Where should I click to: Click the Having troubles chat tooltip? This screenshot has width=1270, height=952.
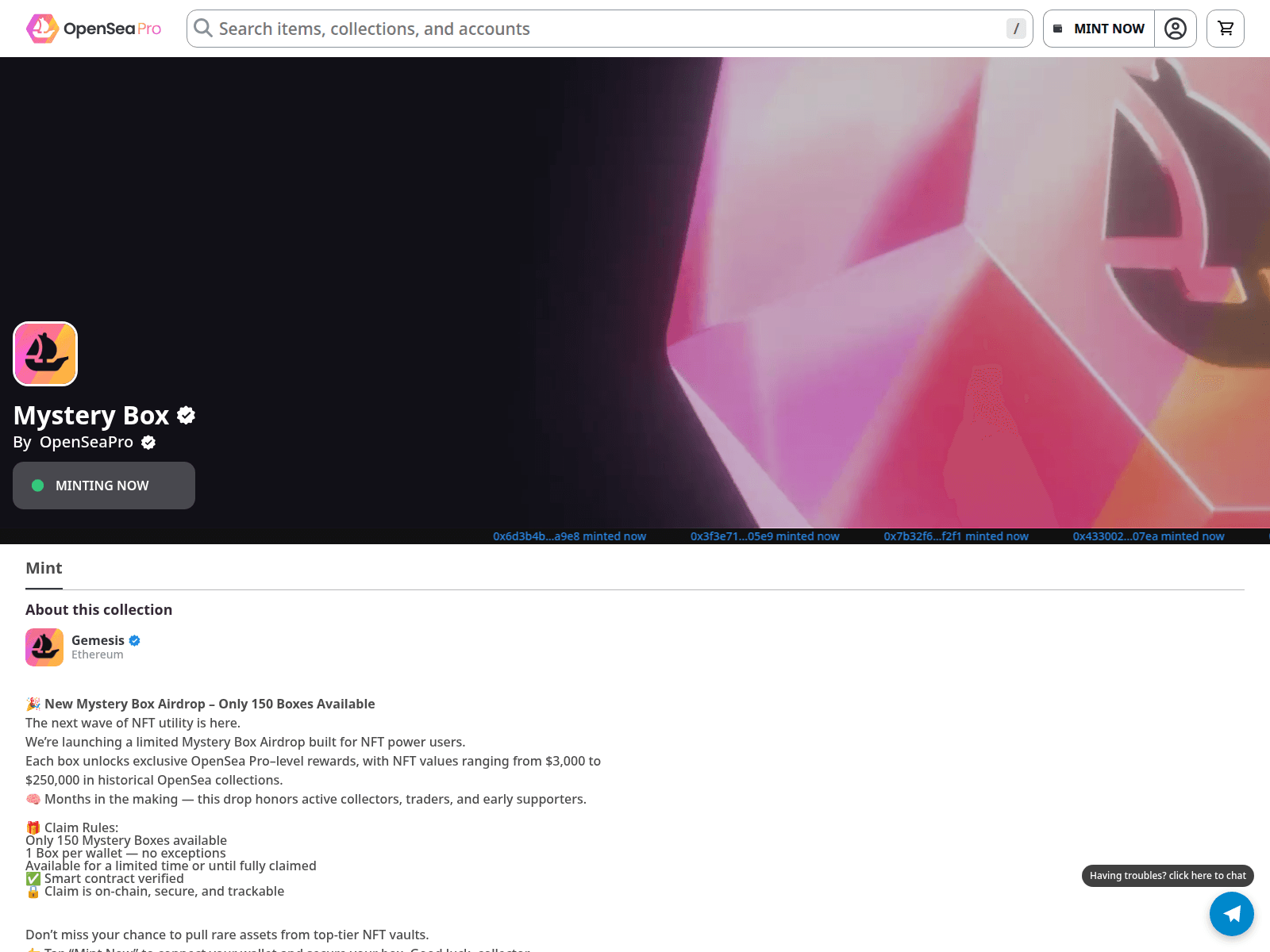[x=1167, y=875]
